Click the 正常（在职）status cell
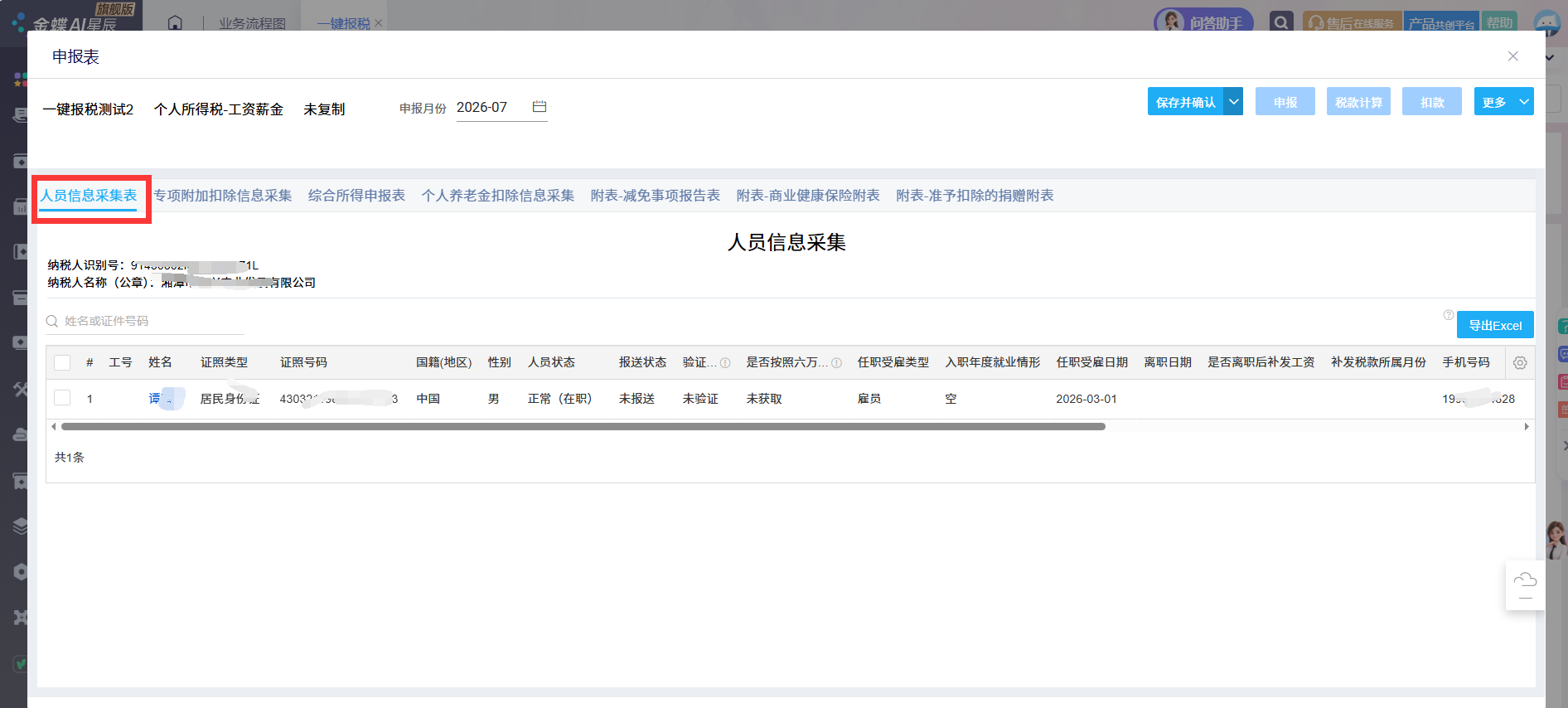 point(560,399)
